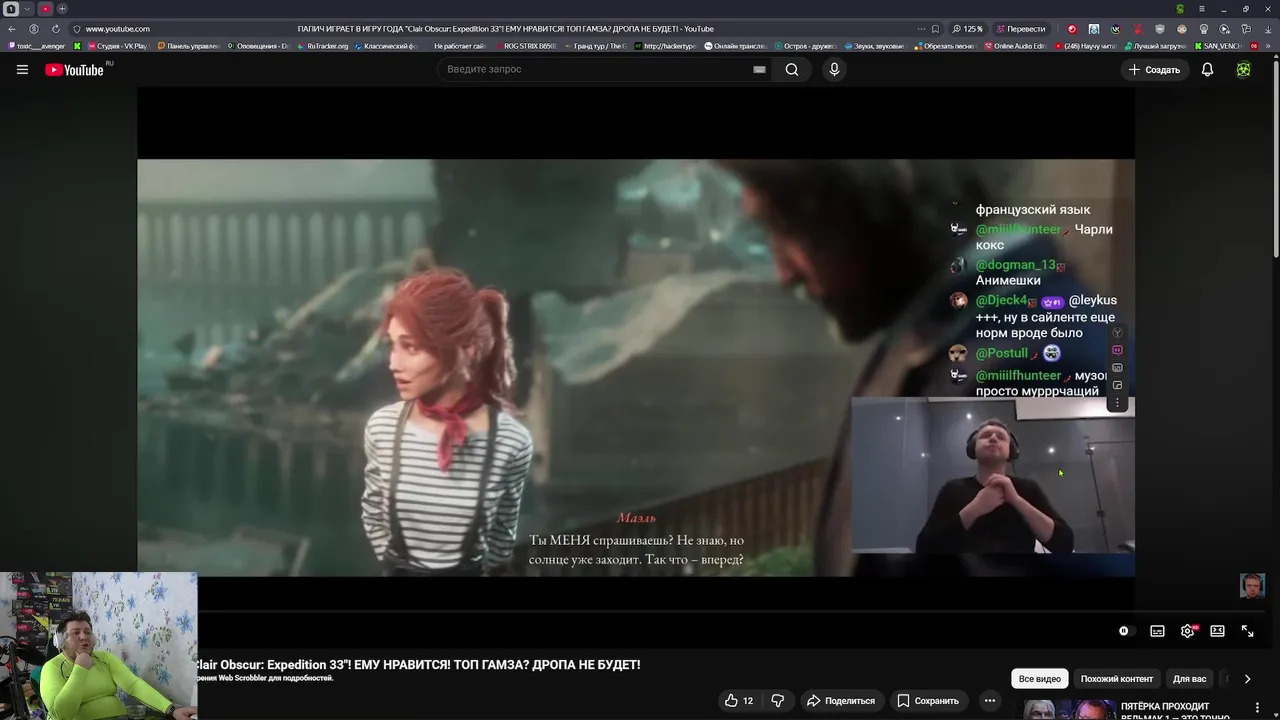1280x720 pixels.
Task: Select the Для вас chip
Action: coord(1189,679)
